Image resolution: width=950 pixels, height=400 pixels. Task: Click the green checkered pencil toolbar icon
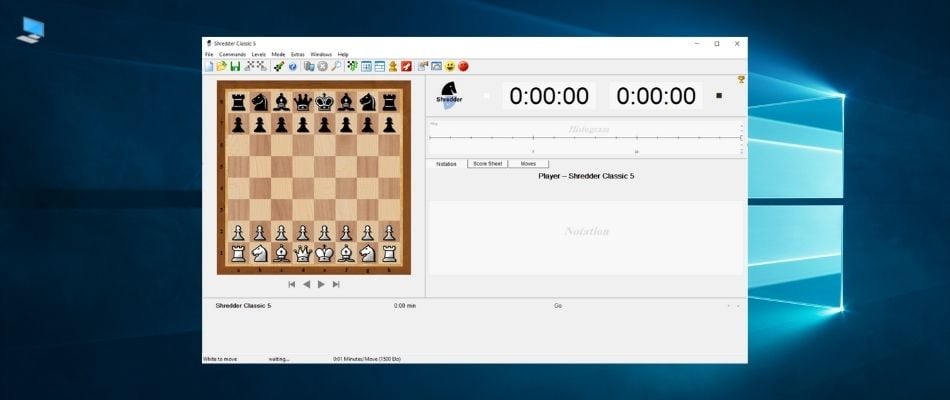tap(279, 66)
